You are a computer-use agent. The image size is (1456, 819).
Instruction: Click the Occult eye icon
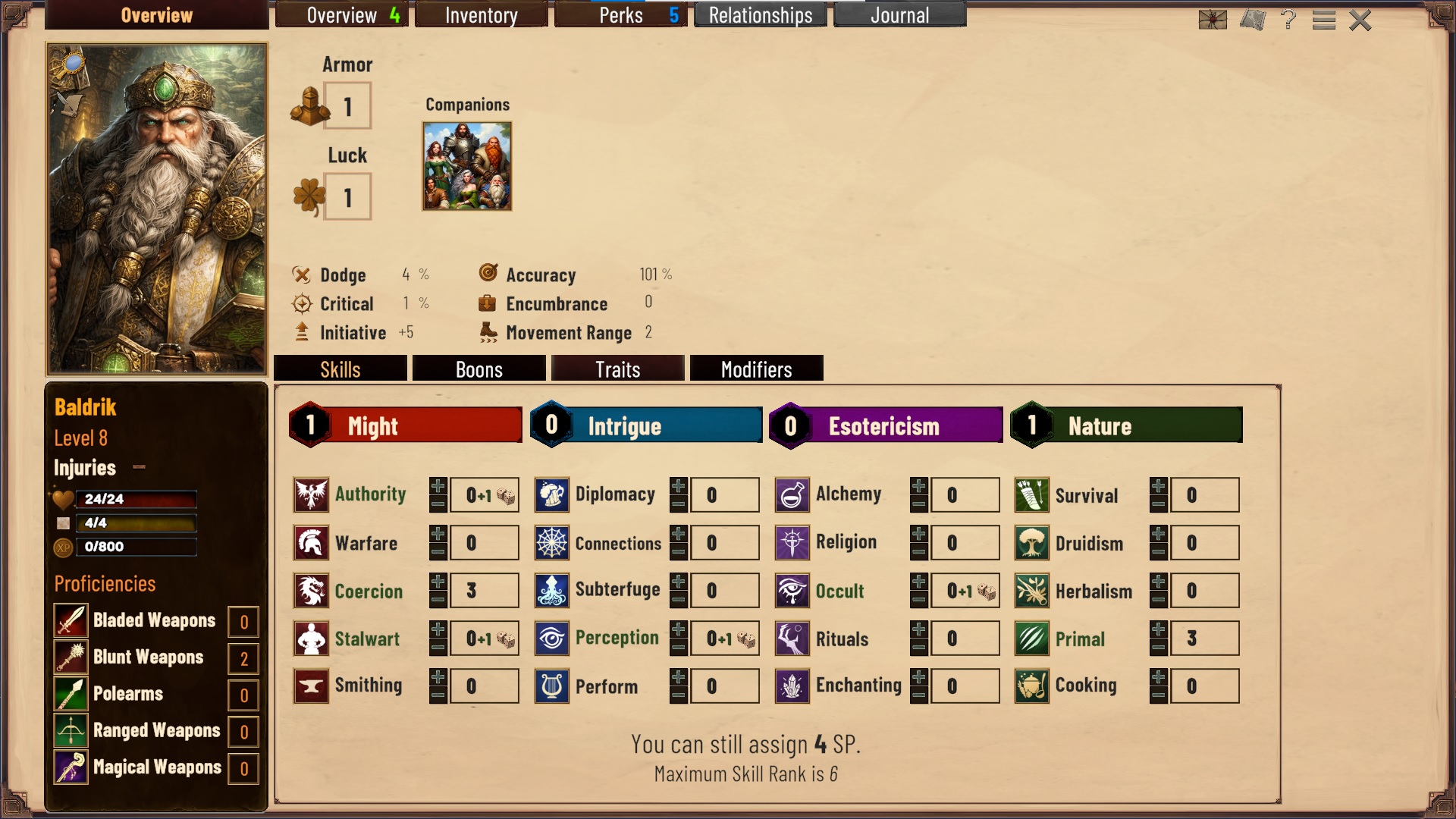[792, 591]
